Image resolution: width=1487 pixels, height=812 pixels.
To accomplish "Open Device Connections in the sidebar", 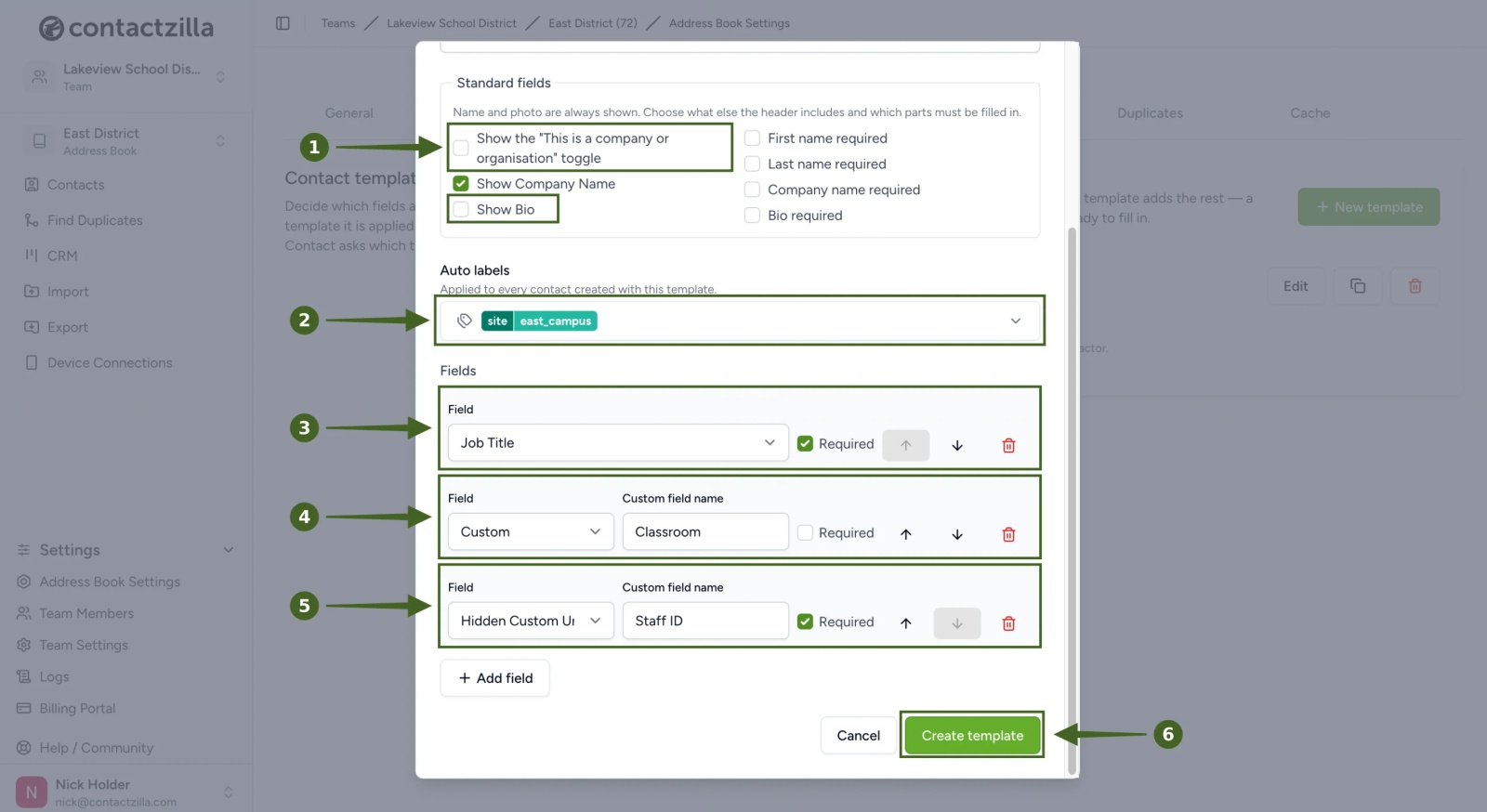I will (110, 362).
